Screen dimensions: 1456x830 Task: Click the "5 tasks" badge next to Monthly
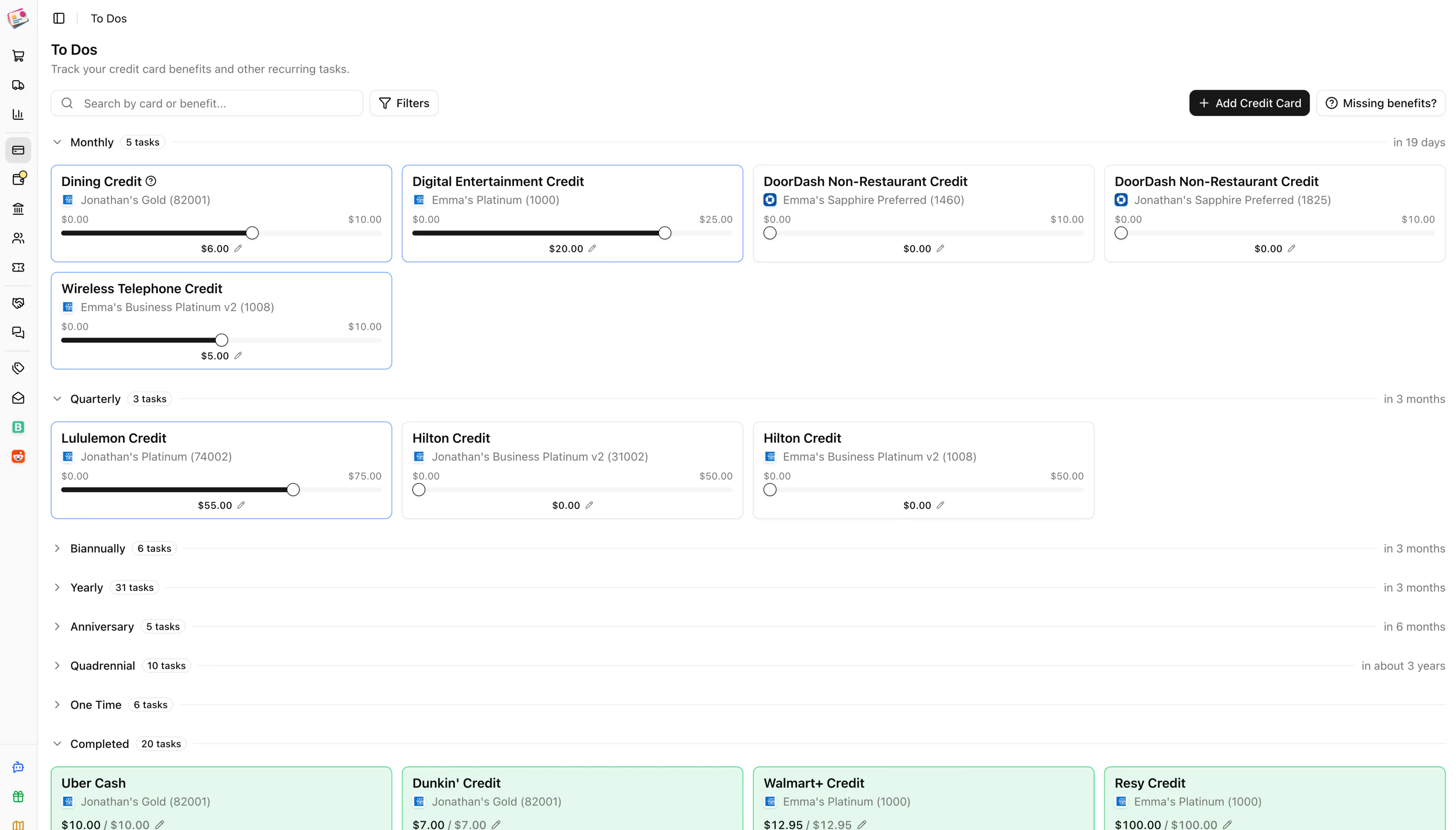coord(142,142)
